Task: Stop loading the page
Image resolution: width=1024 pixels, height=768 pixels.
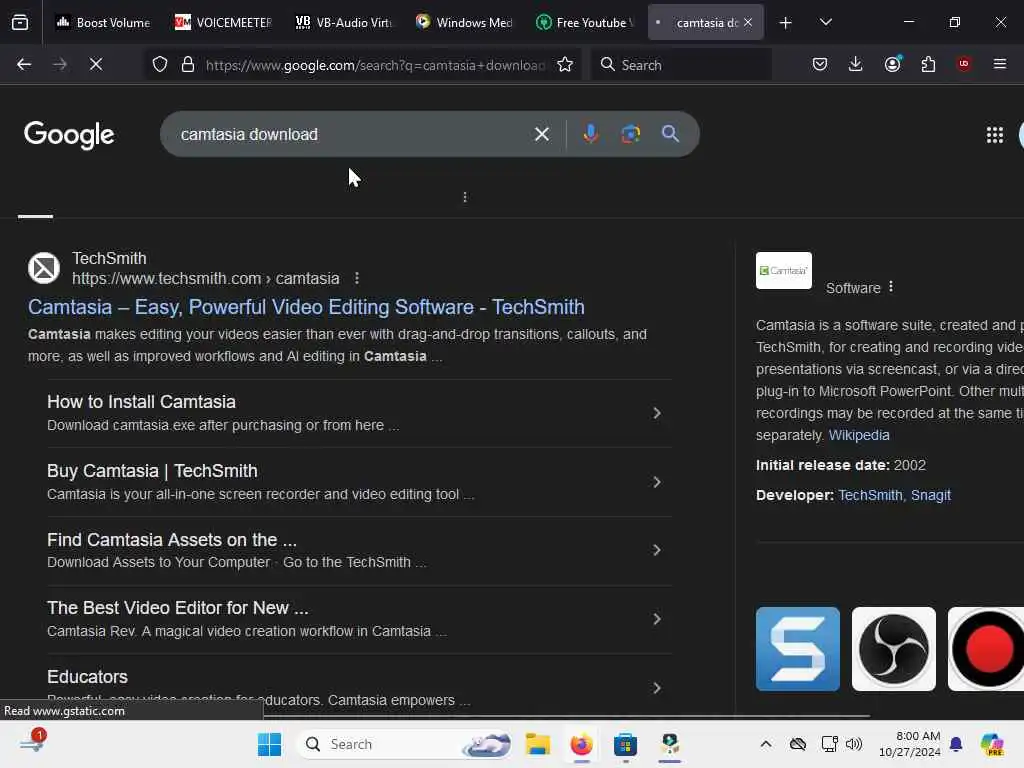Action: pyautogui.click(x=95, y=64)
